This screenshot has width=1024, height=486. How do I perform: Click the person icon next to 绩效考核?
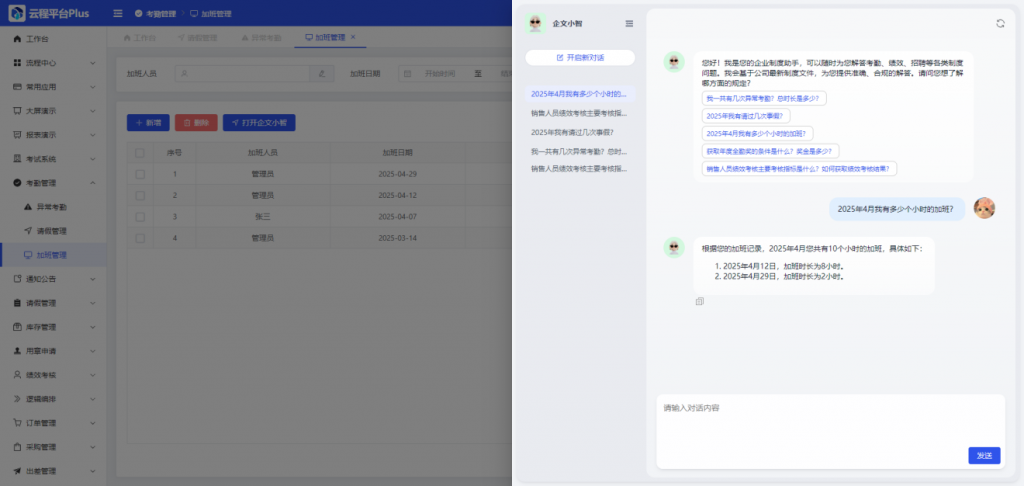(17, 375)
